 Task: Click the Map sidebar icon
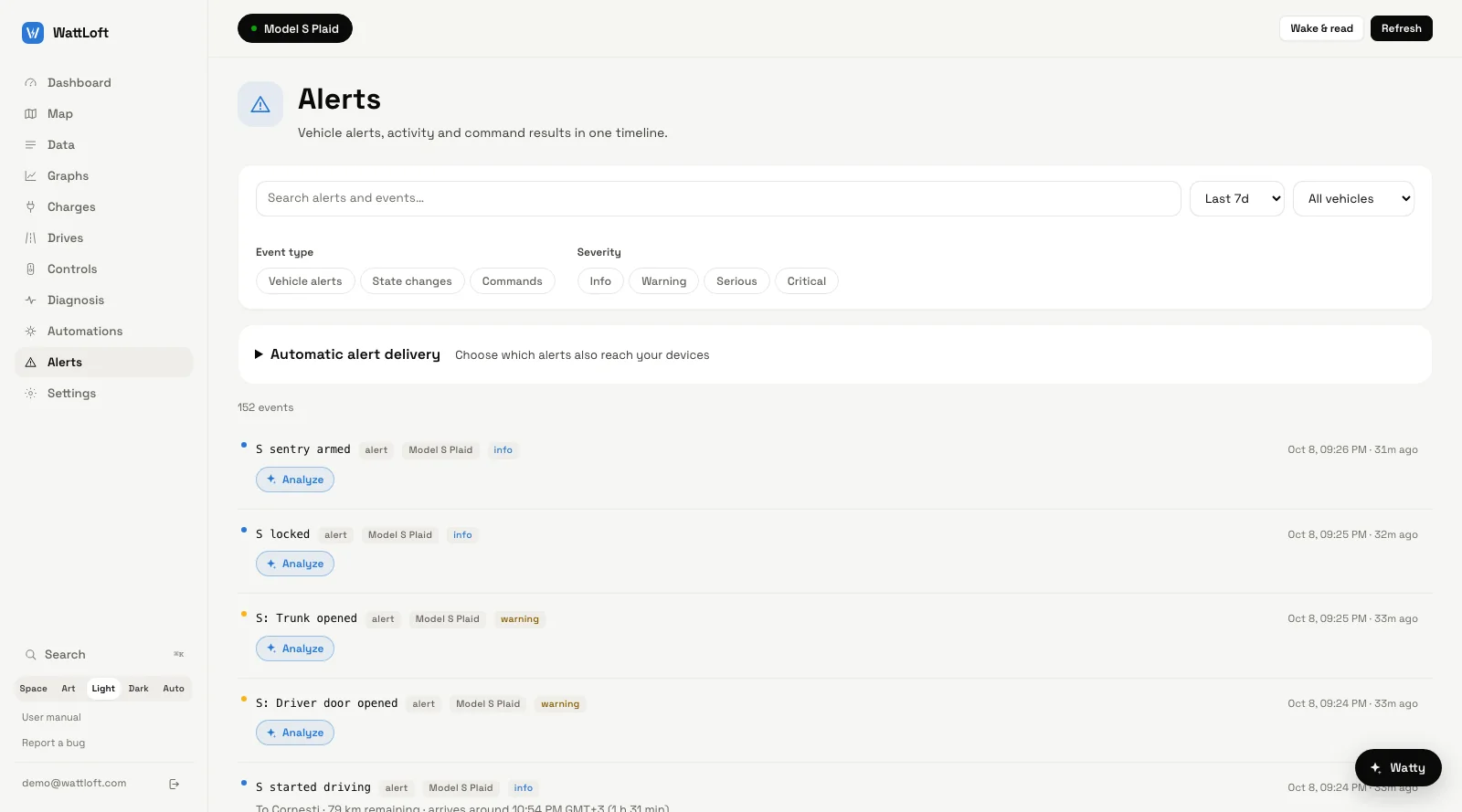(x=30, y=114)
